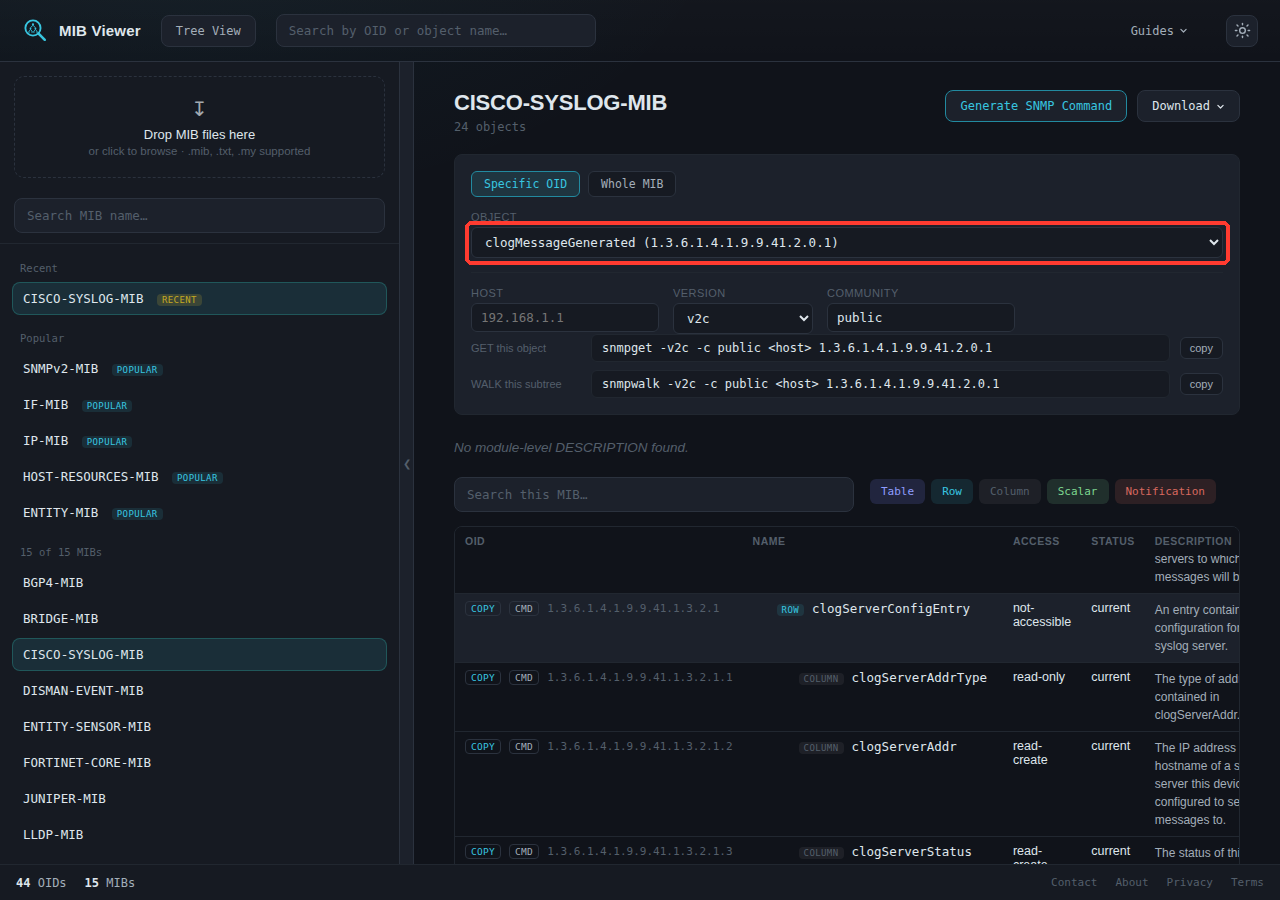Toggle the Row type filter
The height and width of the screenshot is (900, 1280).
coord(952,491)
